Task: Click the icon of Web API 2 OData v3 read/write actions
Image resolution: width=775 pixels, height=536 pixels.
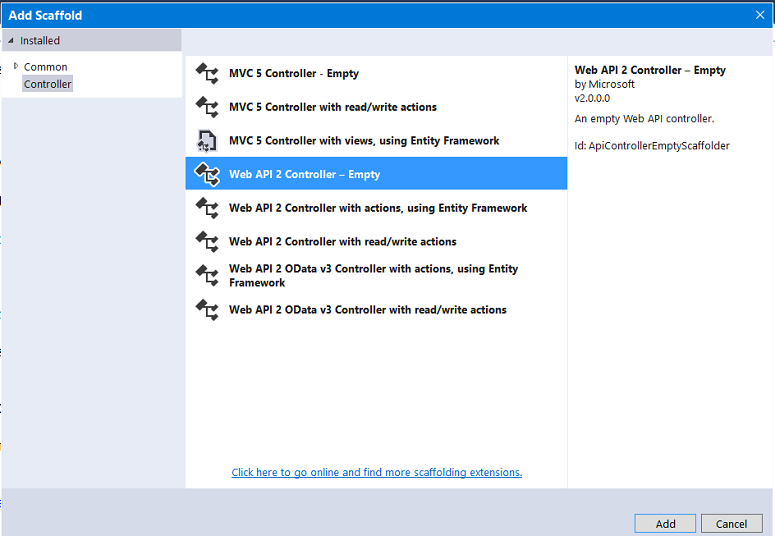Action: [x=207, y=310]
